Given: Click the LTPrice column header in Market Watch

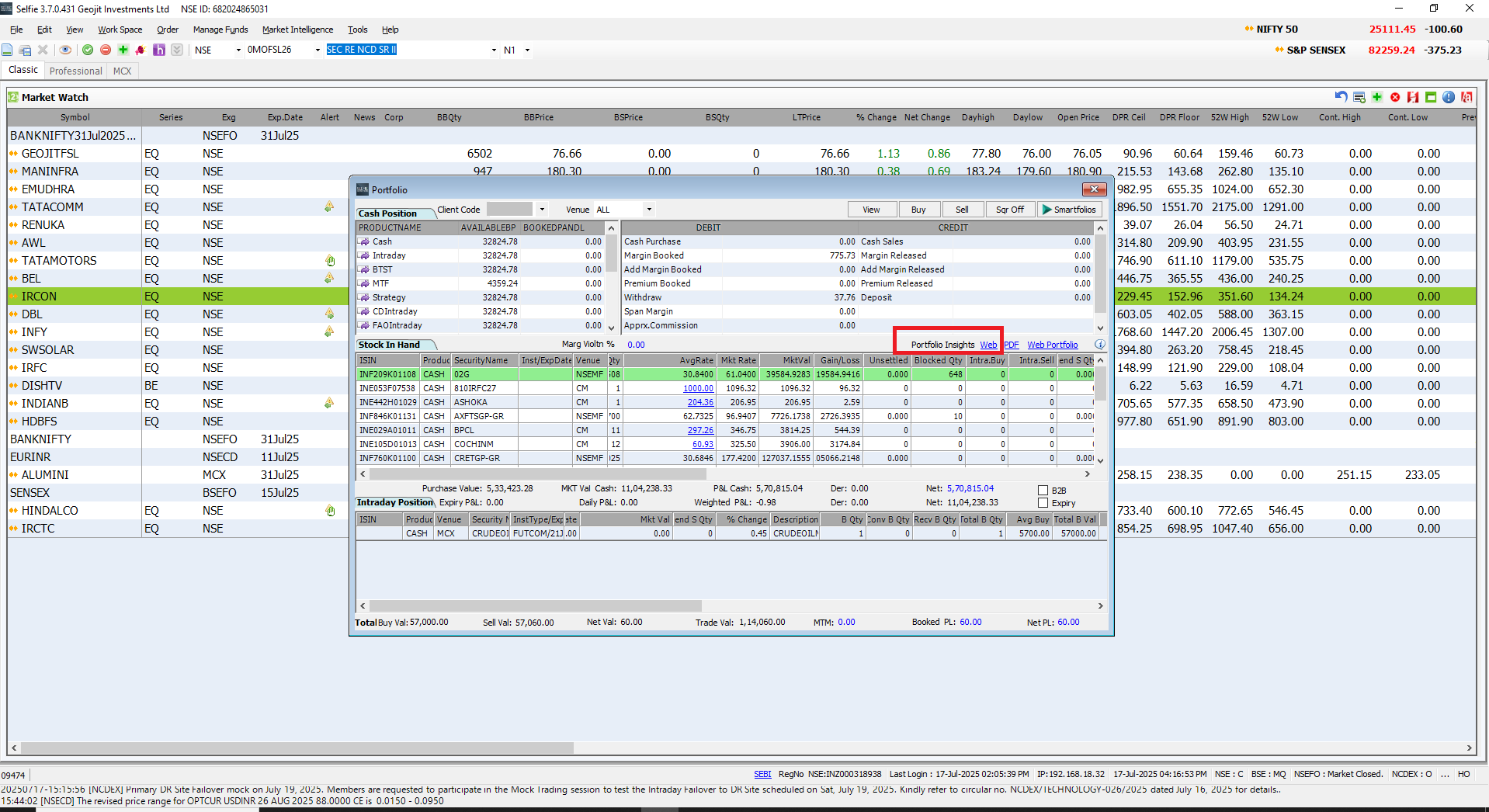Looking at the screenshot, I should coord(806,117).
